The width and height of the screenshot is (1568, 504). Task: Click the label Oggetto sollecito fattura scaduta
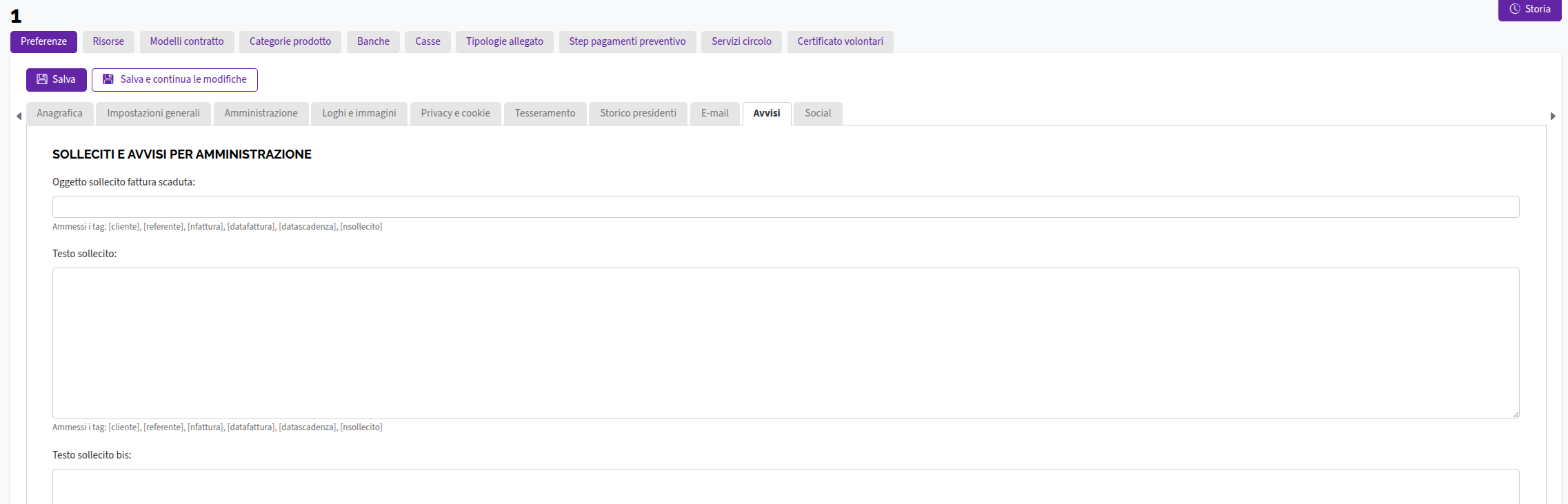pyautogui.click(x=123, y=182)
